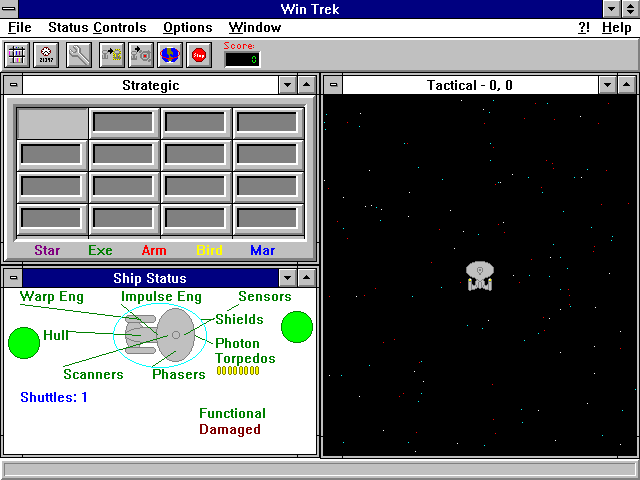Click the blue Mar legend label

pos(263,250)
